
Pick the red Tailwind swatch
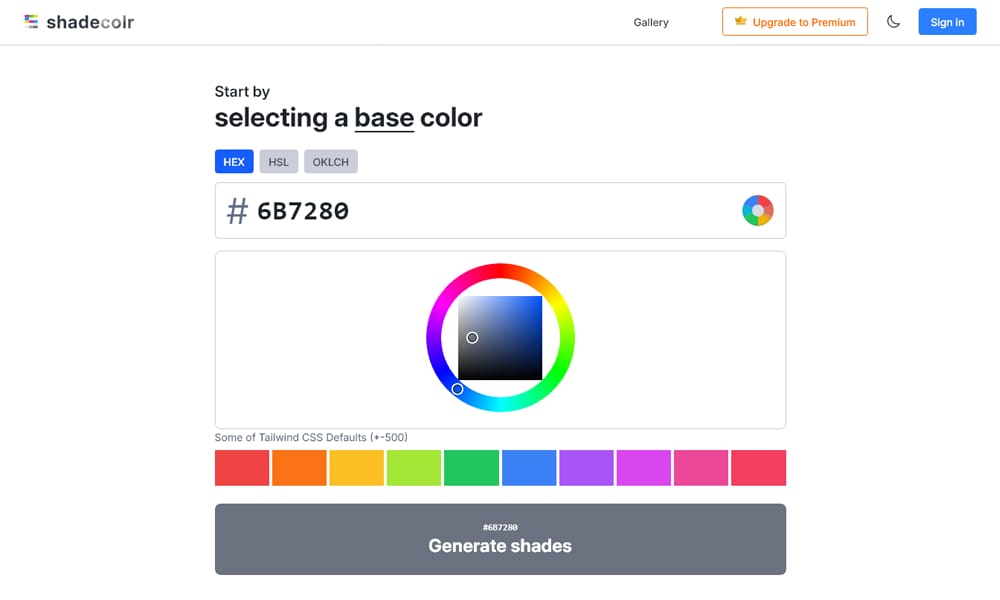coord(242,468)
